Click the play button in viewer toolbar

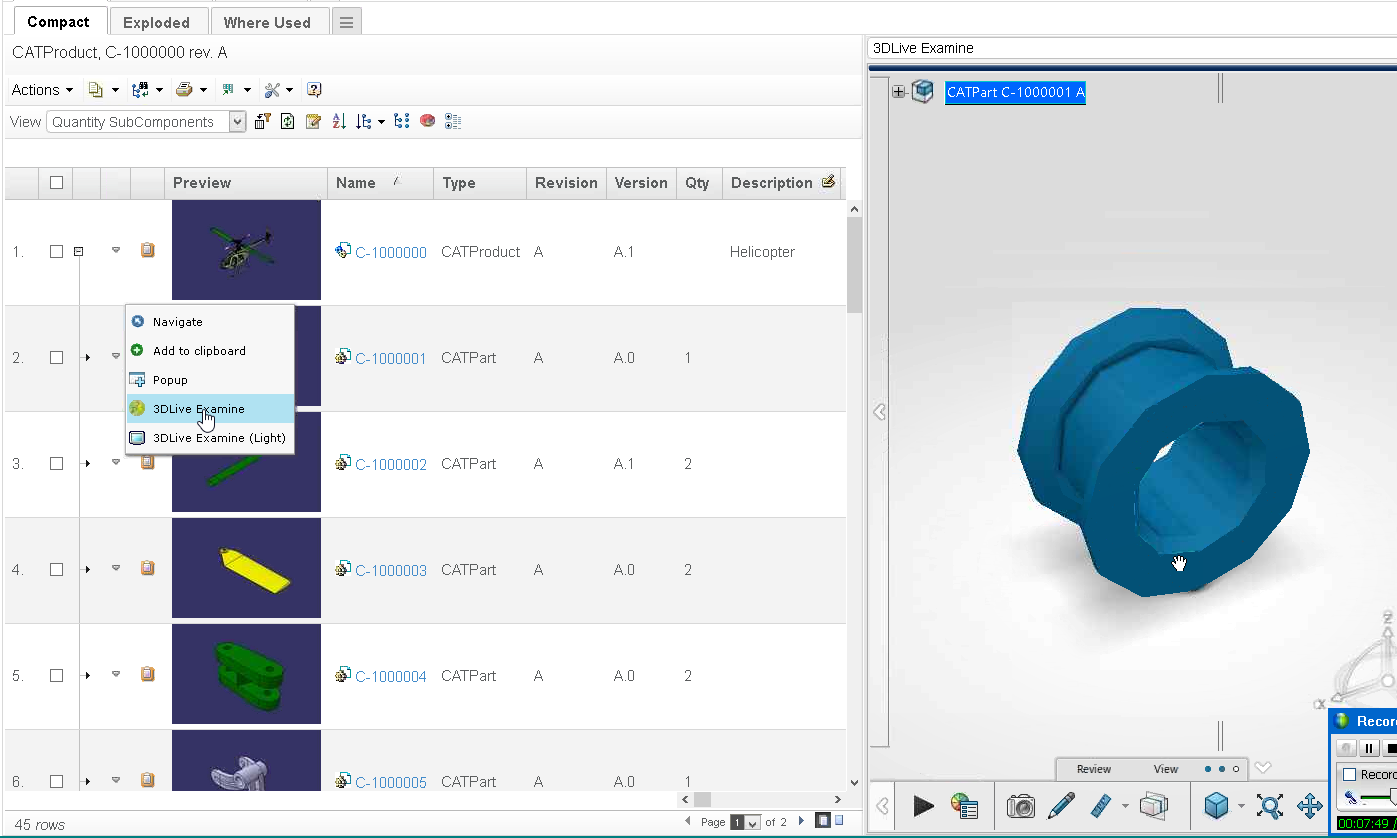point(923,805)
